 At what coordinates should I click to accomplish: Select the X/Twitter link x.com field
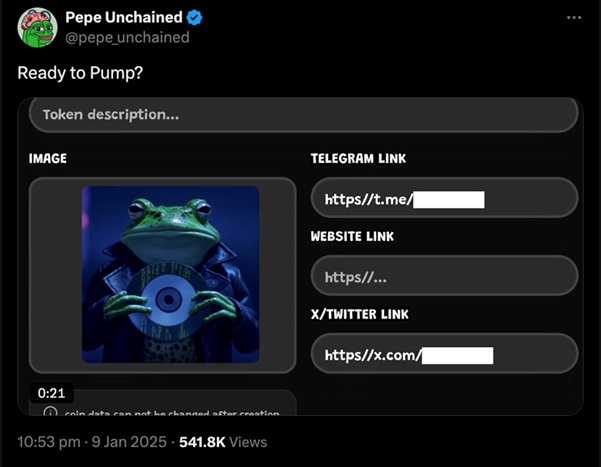[x=444, y=354]
